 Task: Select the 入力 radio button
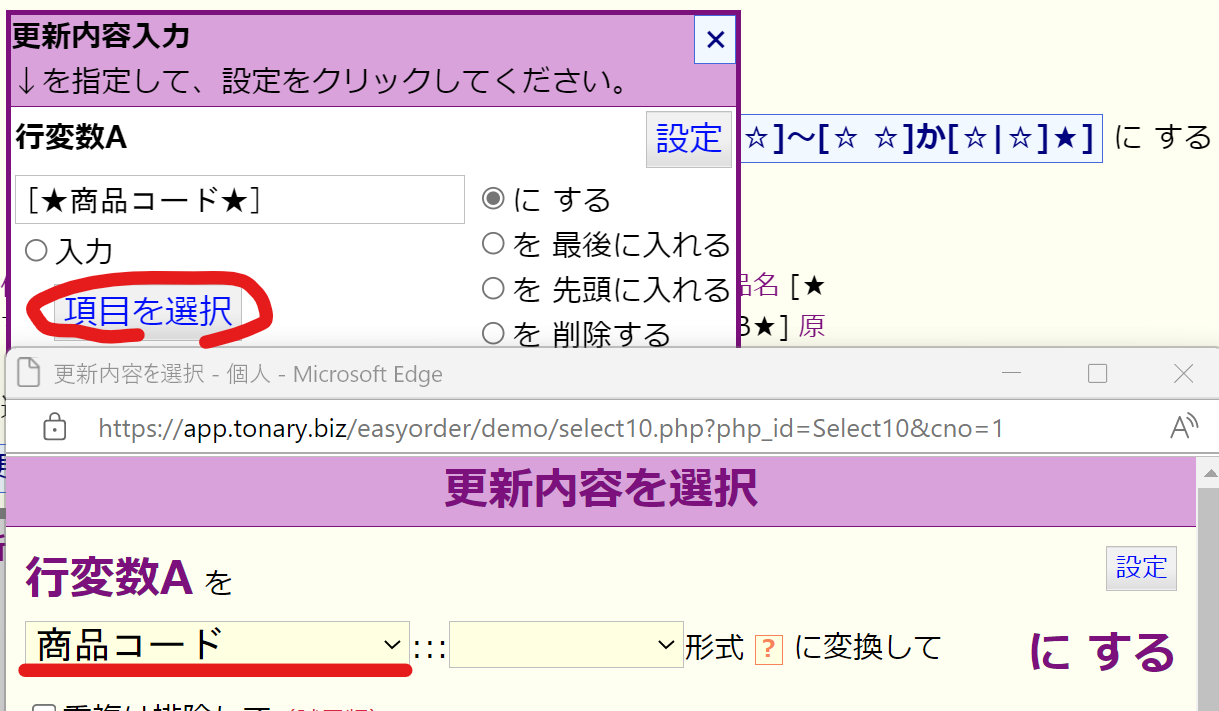[36, 250]
